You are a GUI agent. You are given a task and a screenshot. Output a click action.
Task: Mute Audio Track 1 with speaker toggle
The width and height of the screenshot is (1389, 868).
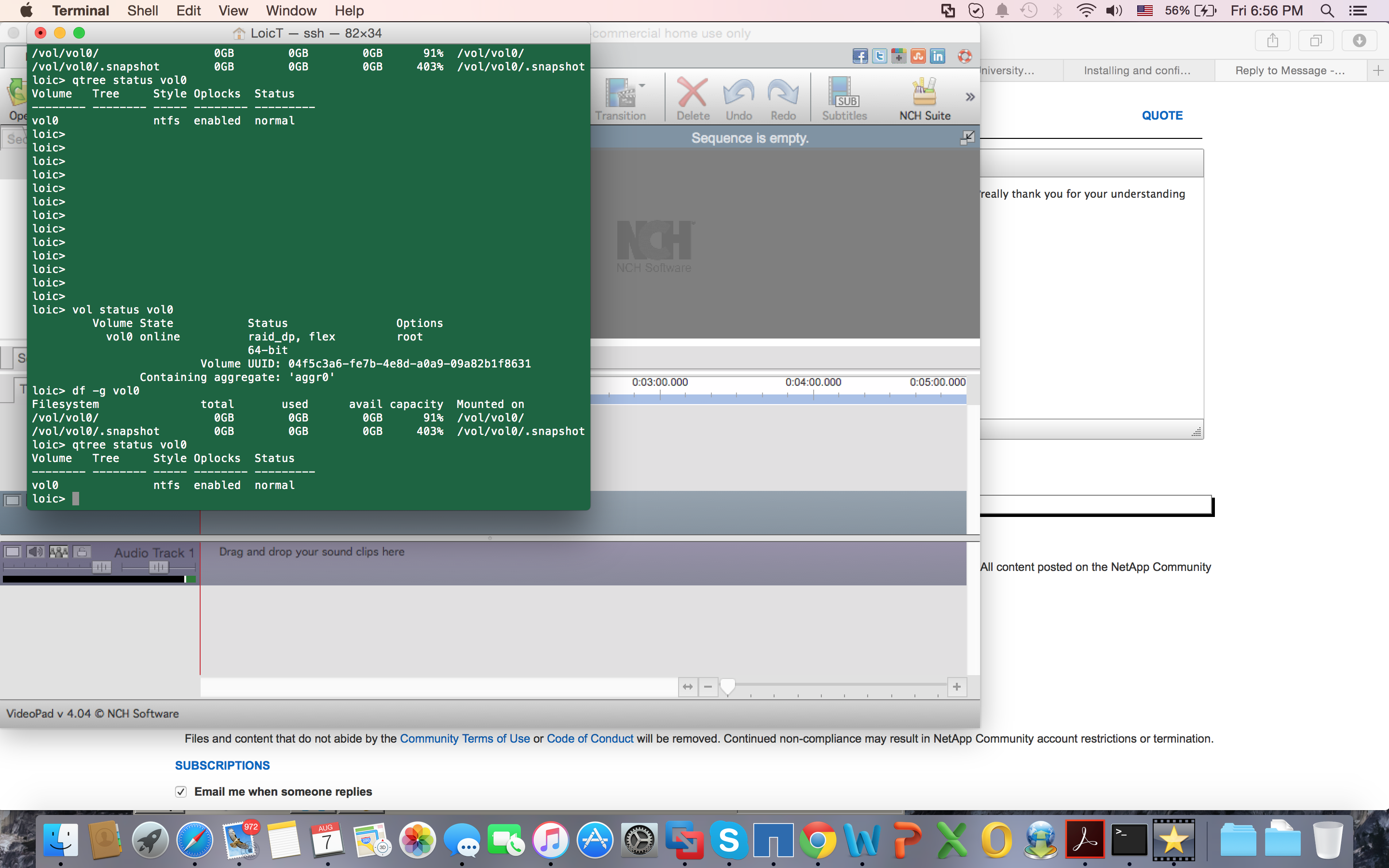pos(35,552)
